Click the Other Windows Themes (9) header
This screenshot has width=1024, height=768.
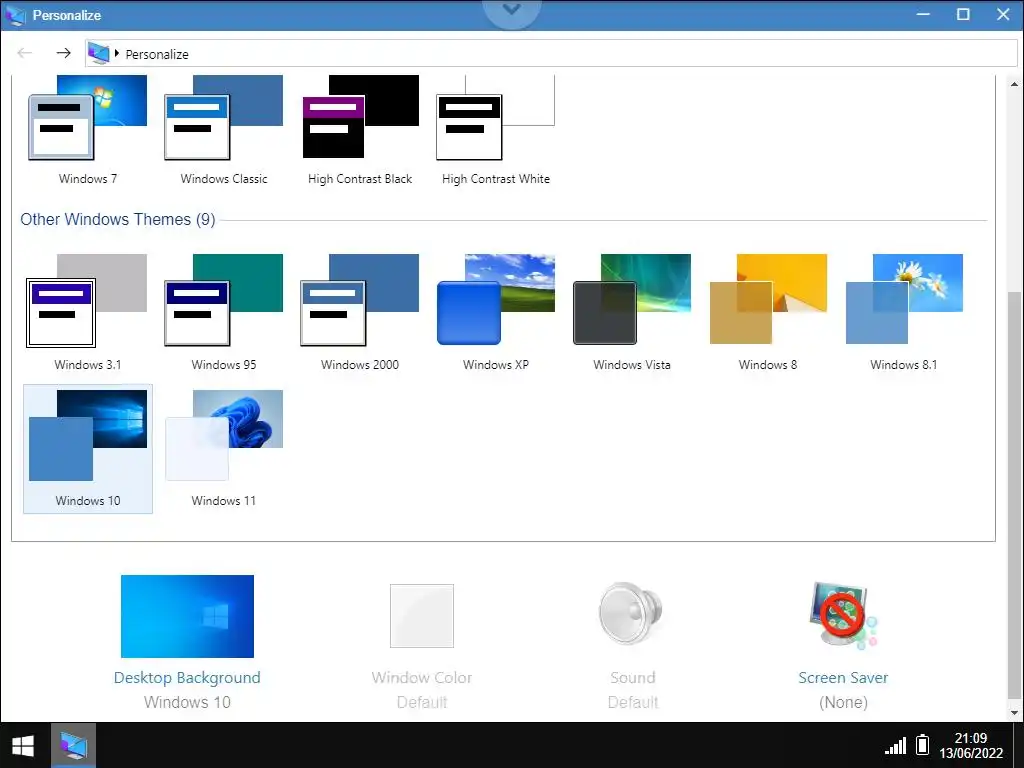(x=118, y=219)
